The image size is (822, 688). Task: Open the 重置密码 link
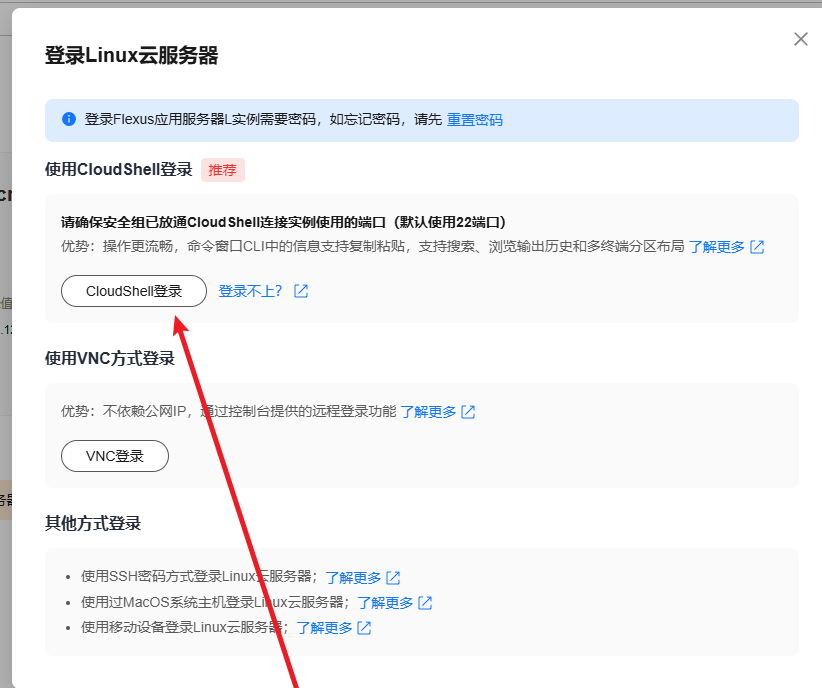(474, 120)
